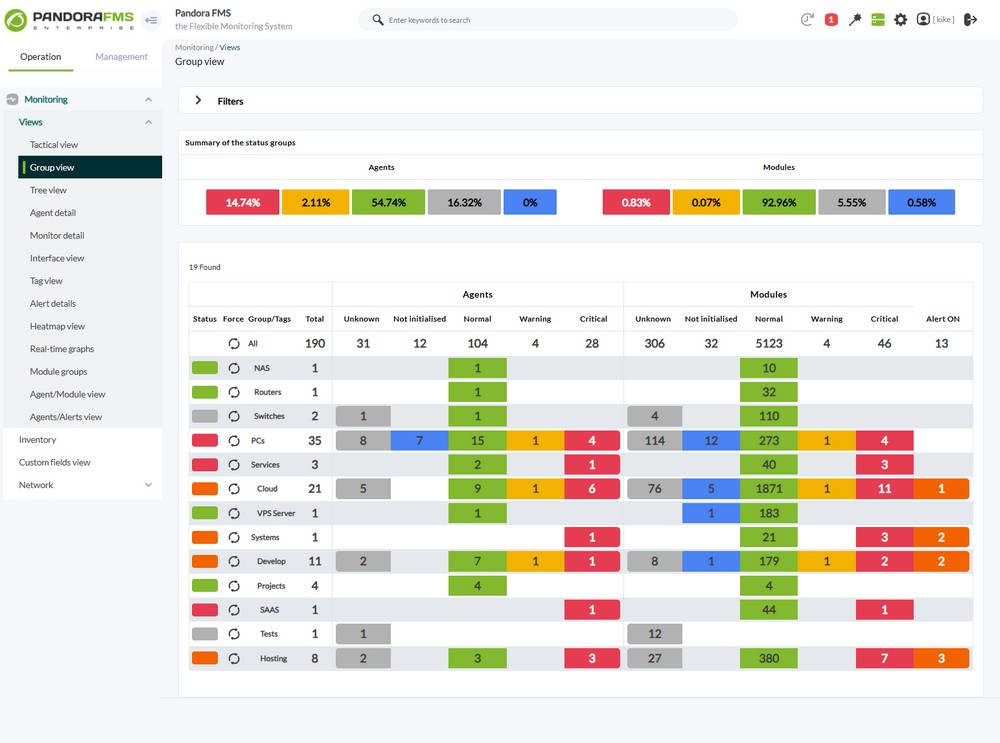The width and height of the screenshot is (1000, 743).
Task: Force refresh the PCs group
Action: [234, 441]
